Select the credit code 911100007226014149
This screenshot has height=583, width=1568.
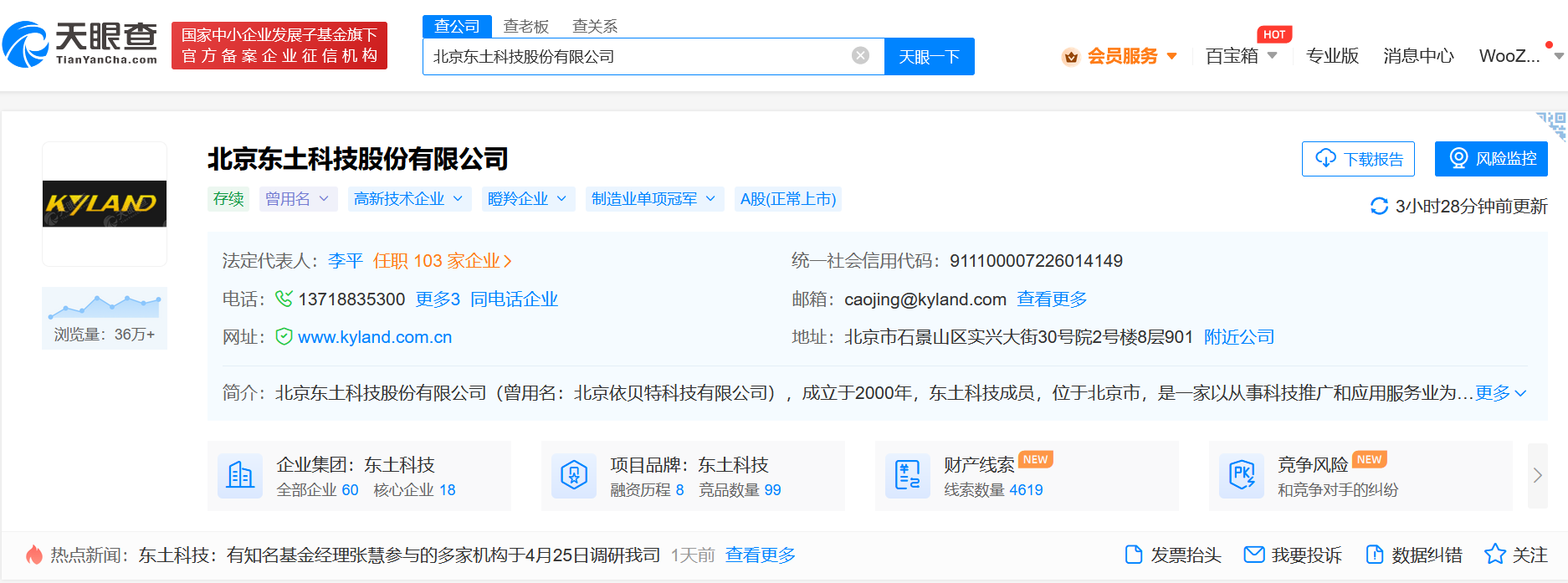pyautogui.click(x=1036, y=261)
